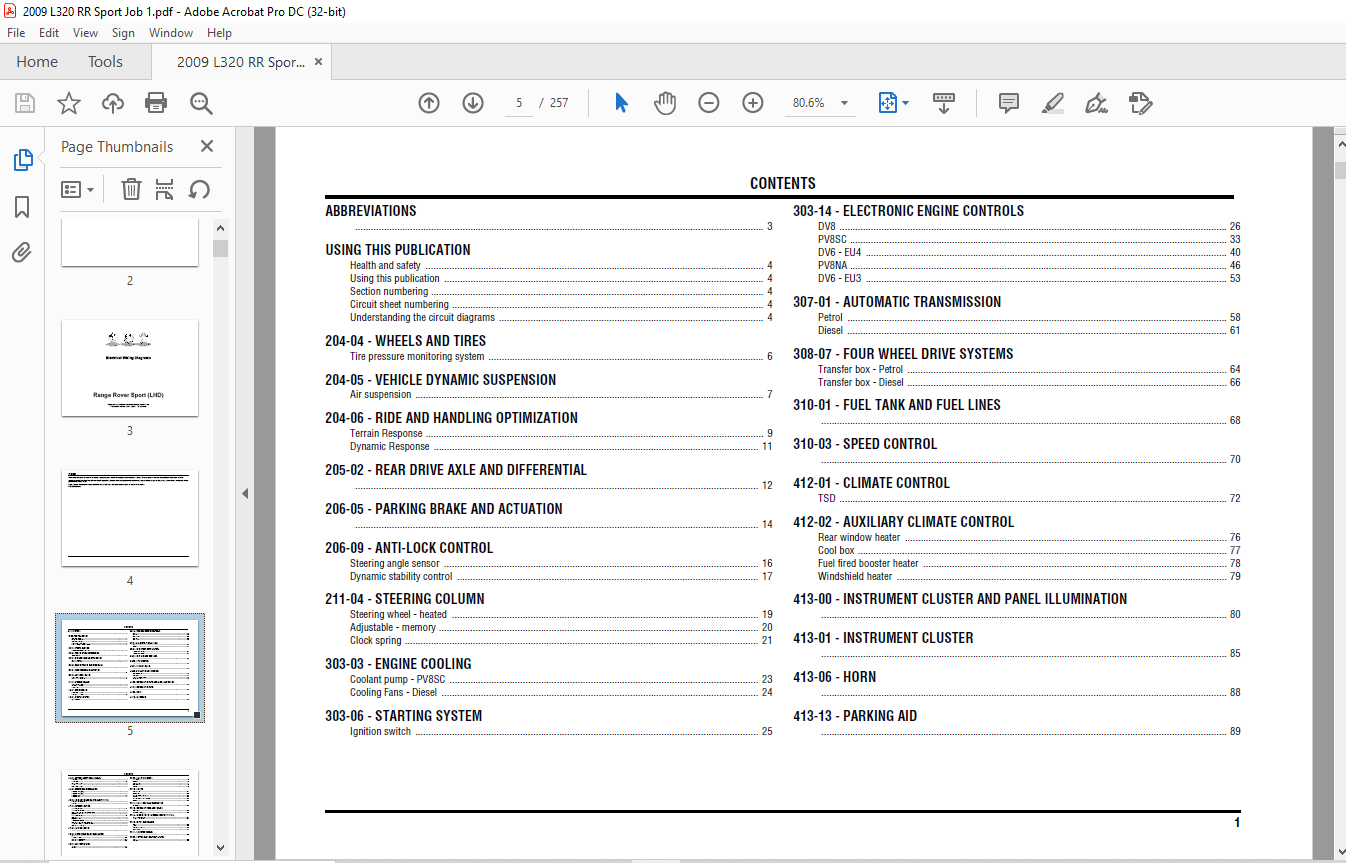Image resolution: width=1346 pixels, height=863 pixels.
Task: Select the page 4 thumbnail
Action: tap(130, 517)
